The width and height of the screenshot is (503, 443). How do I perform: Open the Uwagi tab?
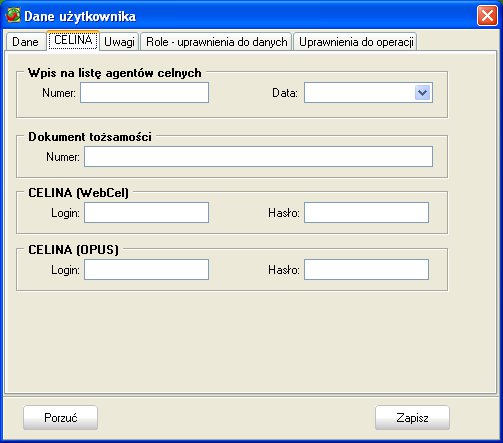coord(119,42)
